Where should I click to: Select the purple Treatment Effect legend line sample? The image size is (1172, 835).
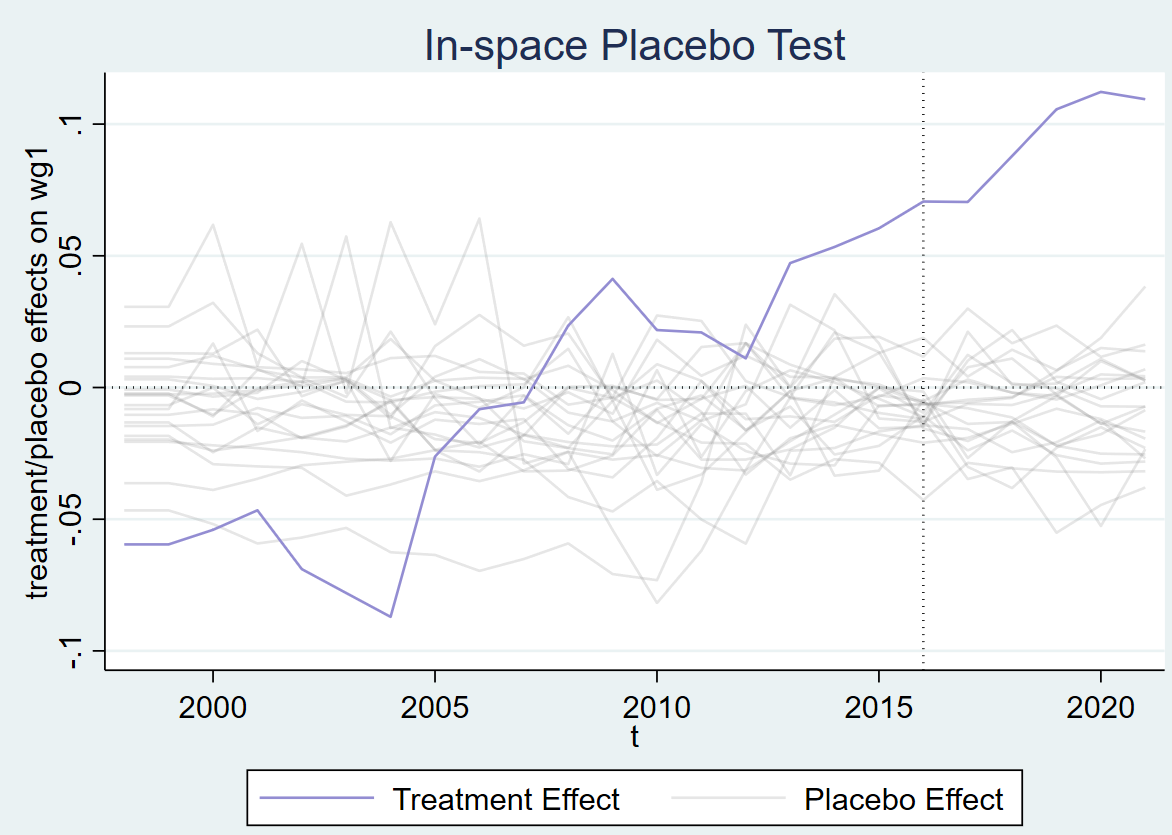click(x=318, y=800)
